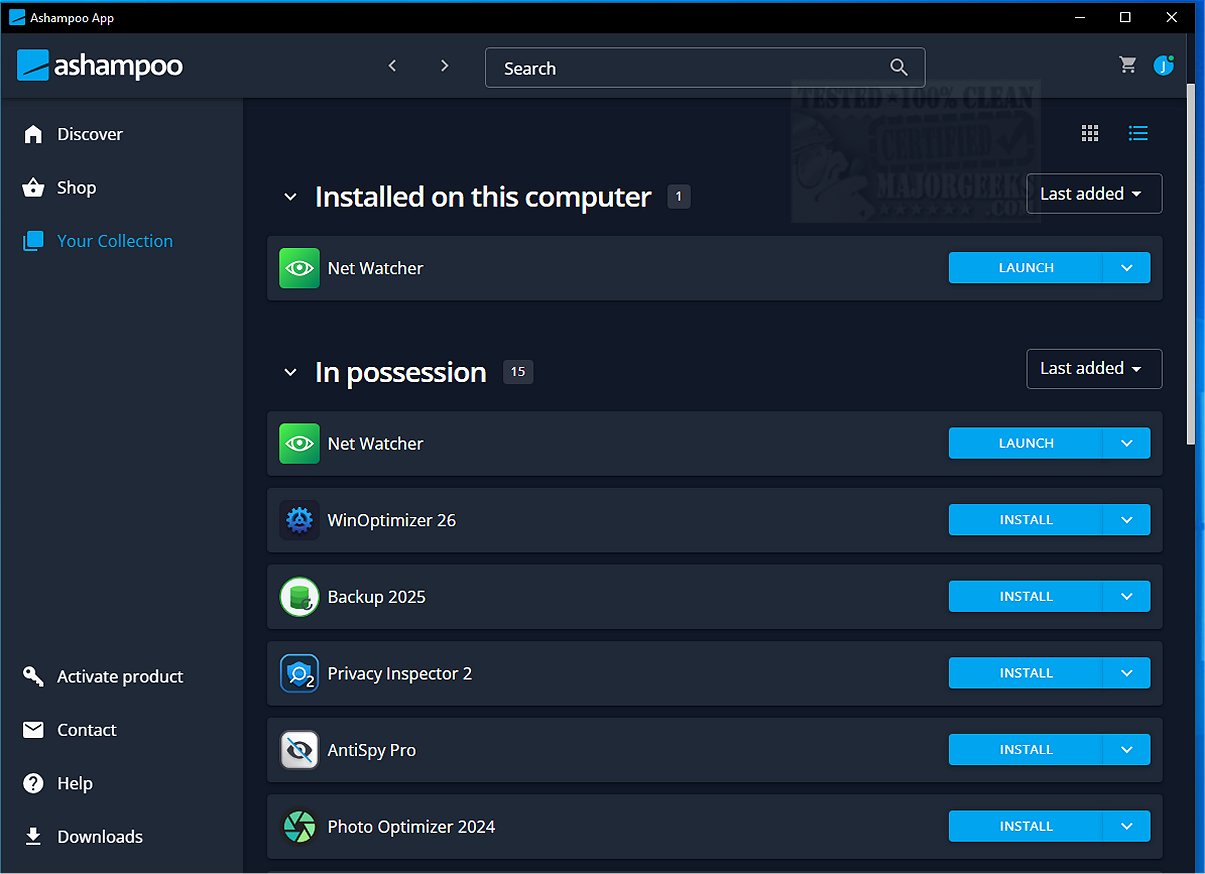1205x874 pixels.
Task: Click the magnifier icon in search bar
Action: 898,68
